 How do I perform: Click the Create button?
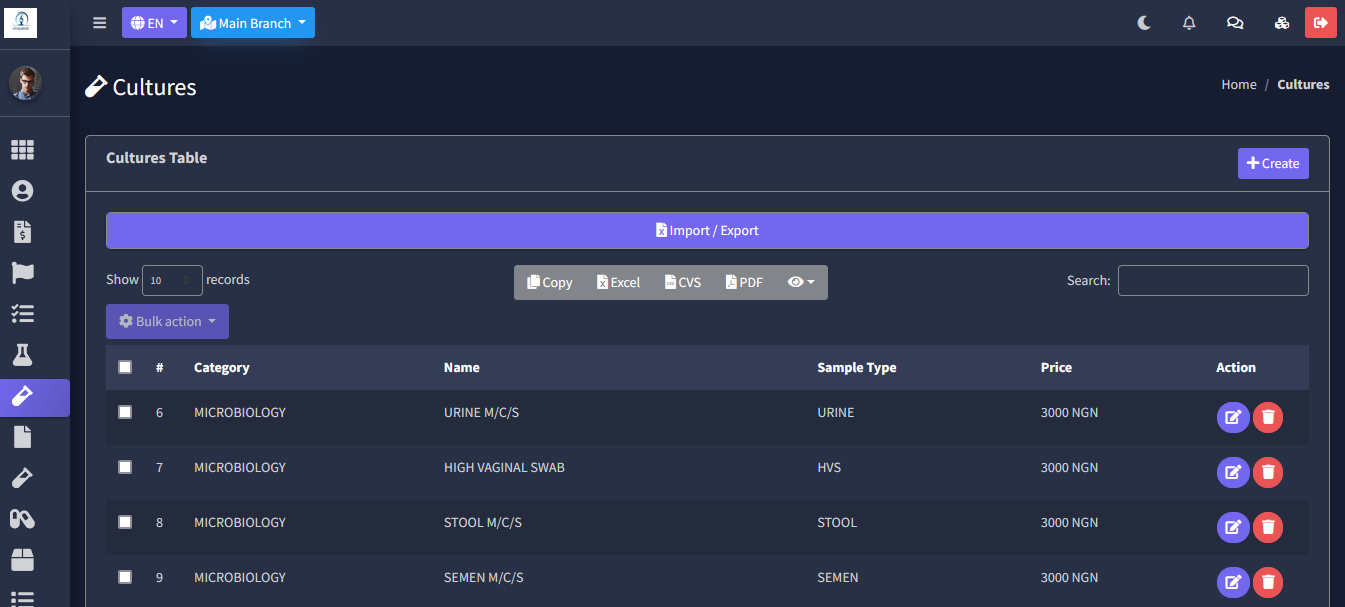[1272, 164]
